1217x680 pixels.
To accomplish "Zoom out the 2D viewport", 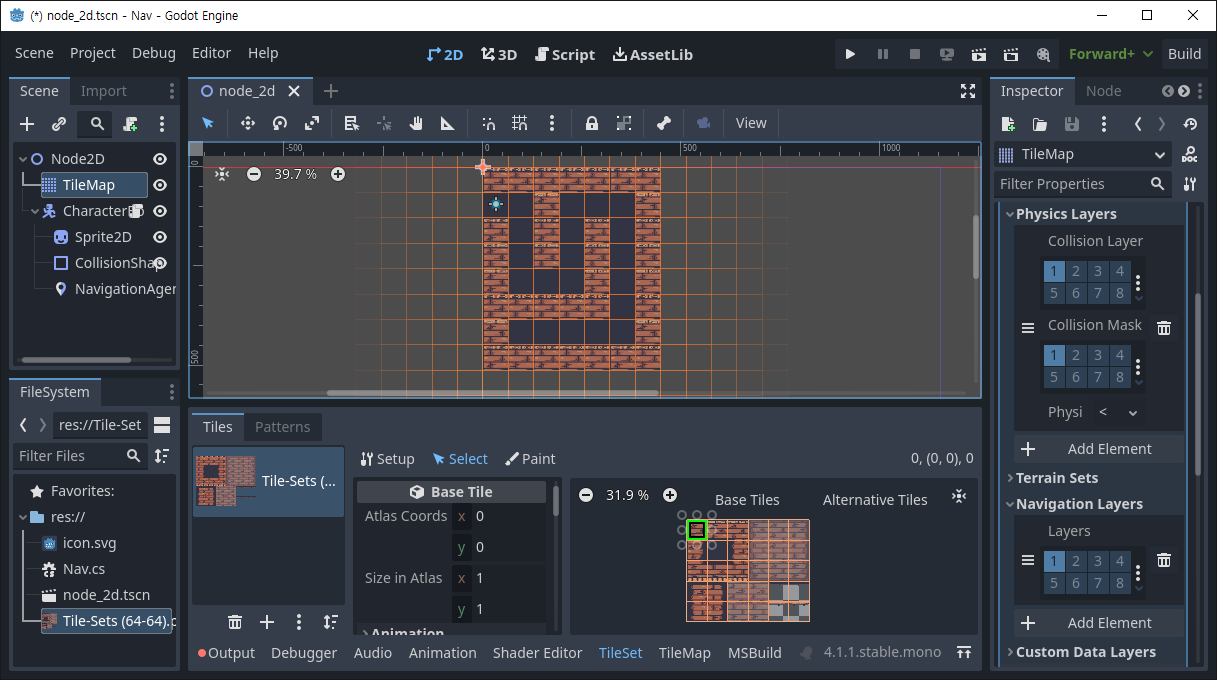I will tap(254, 174).
